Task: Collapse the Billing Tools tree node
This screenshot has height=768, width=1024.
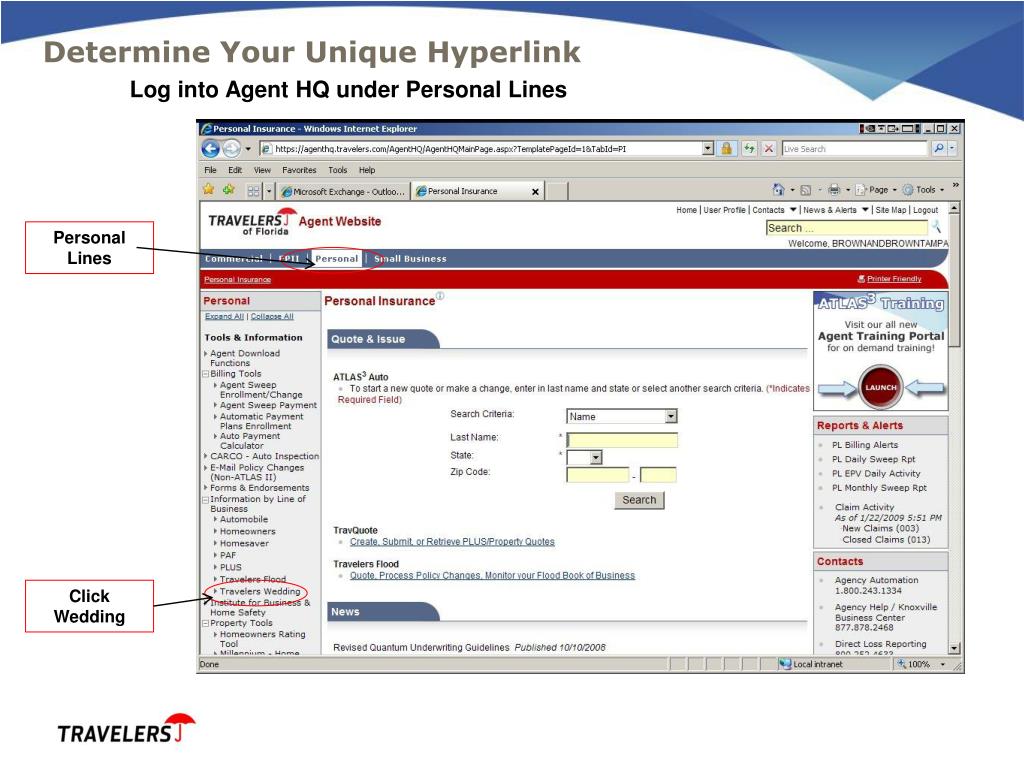Action: pos(206,374)
